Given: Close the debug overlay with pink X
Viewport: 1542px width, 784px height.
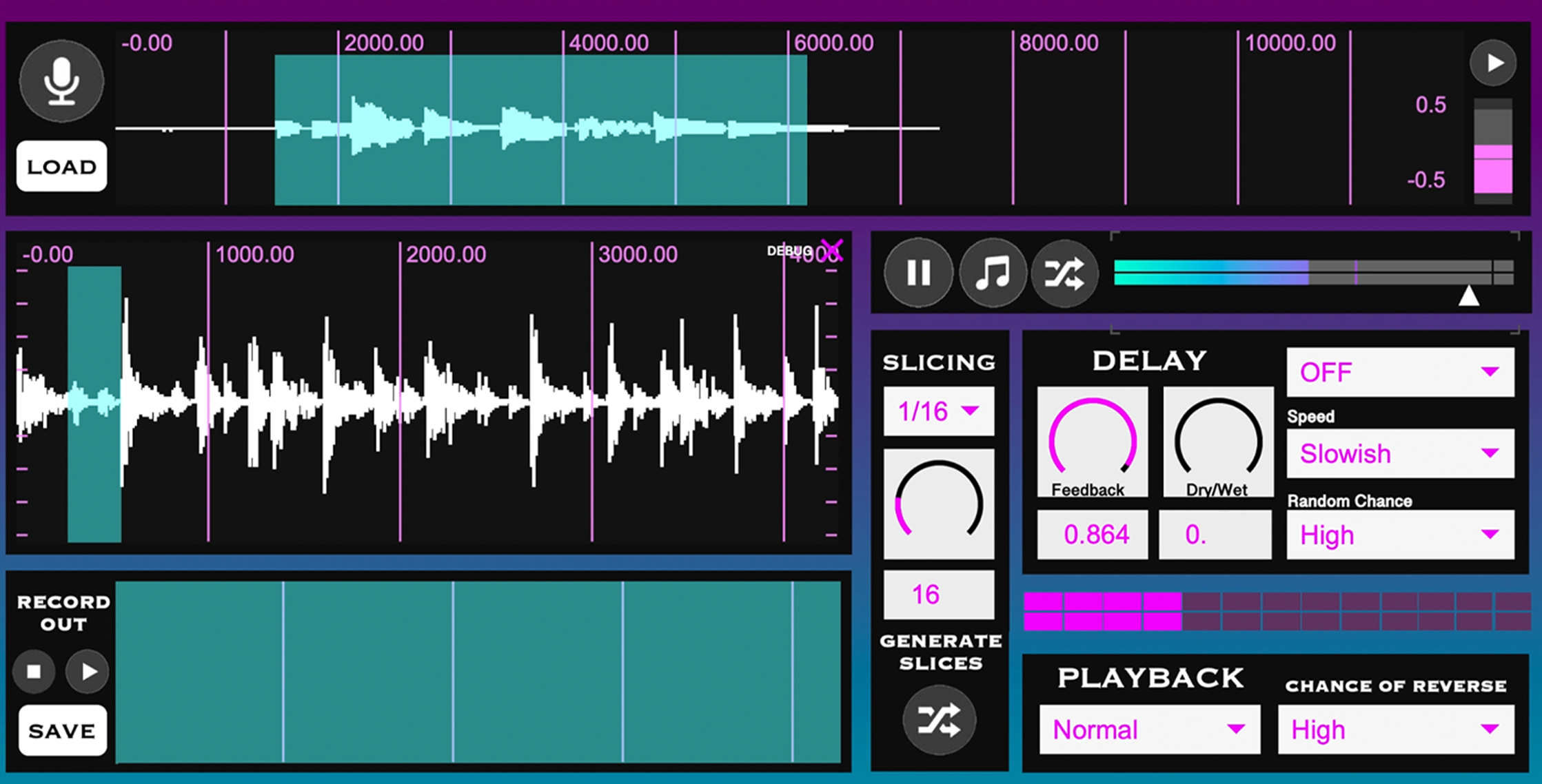Looking at the screenshot, I should click(832, 249).
